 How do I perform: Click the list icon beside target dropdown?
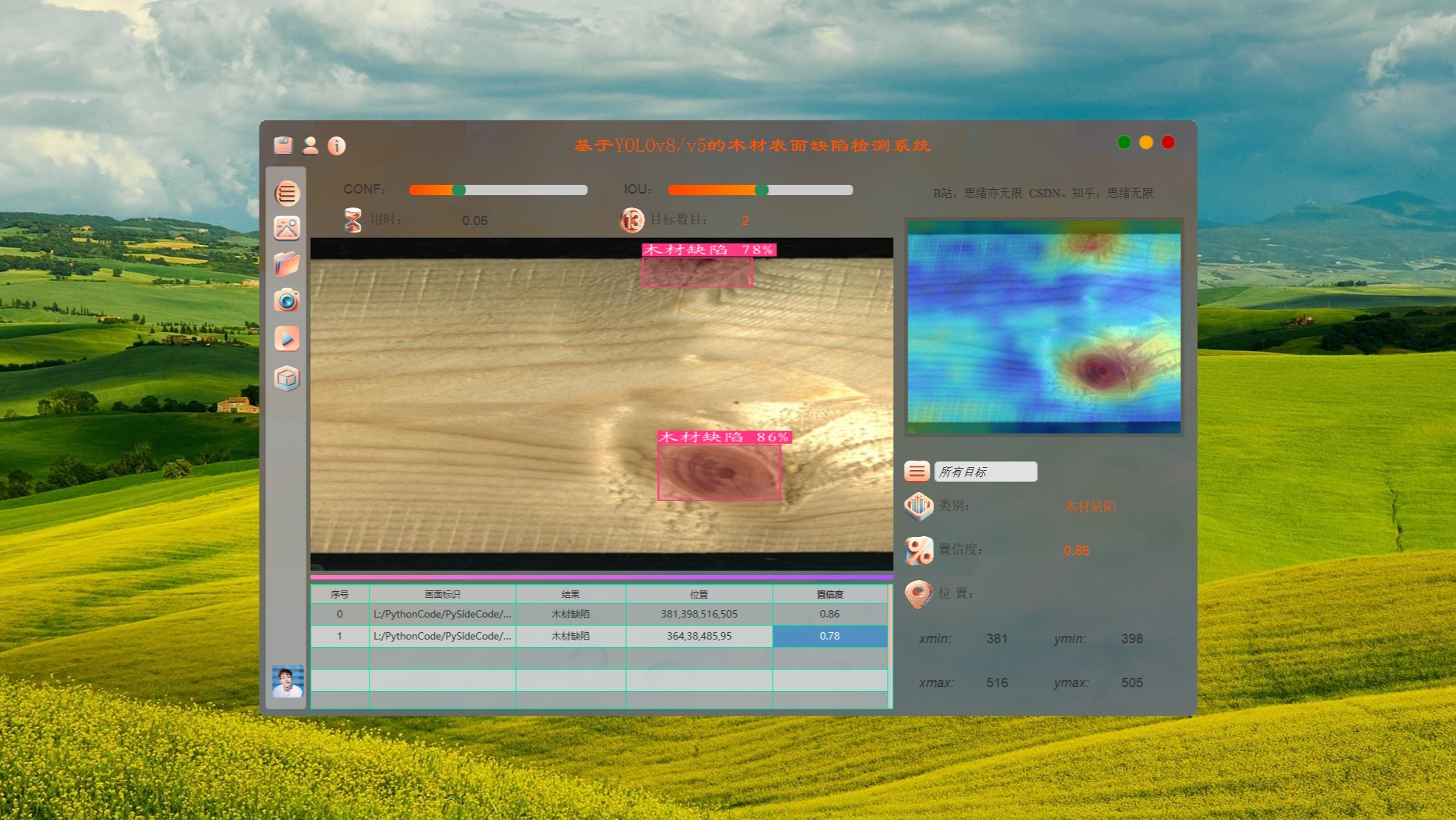click(916, 471)
